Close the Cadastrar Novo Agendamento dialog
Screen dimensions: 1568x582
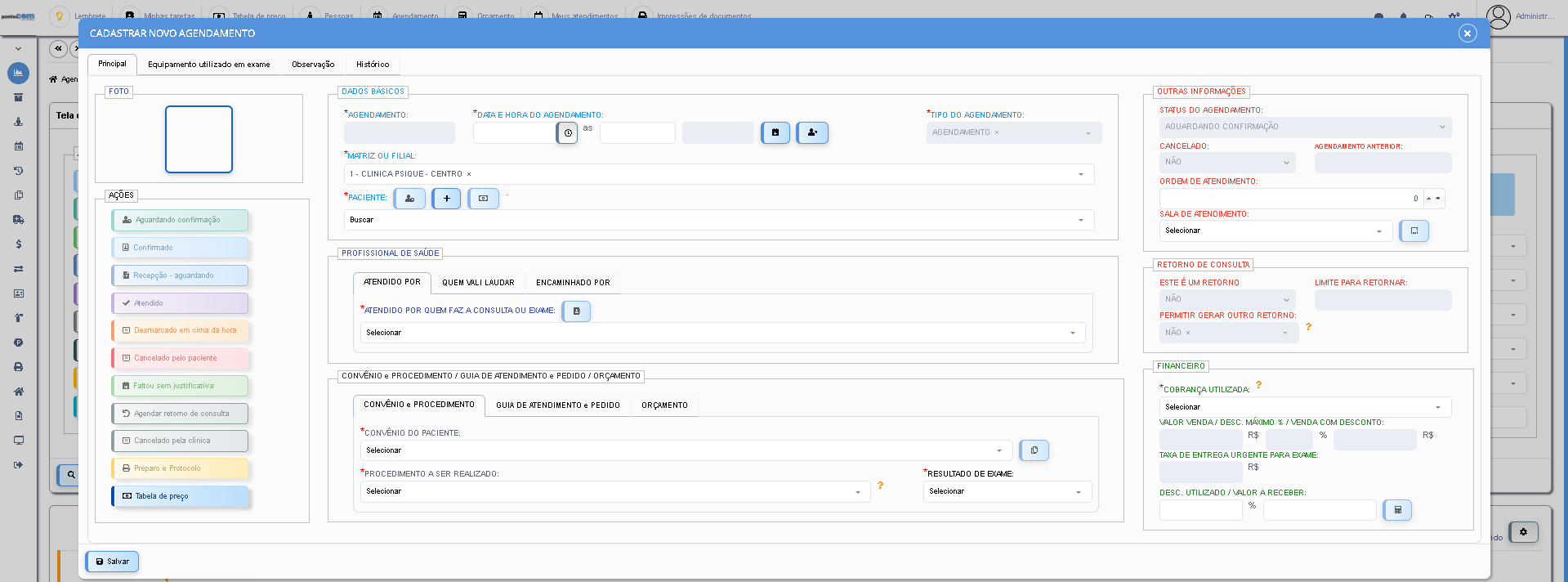[x=1467, y=34]
